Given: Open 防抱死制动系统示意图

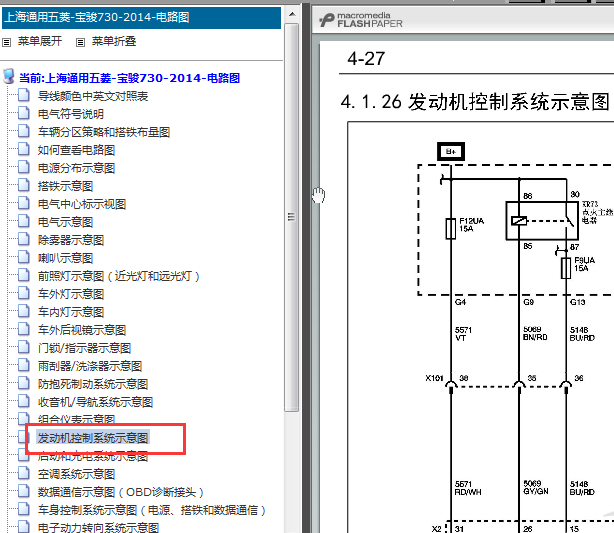Looking at the screenshot, I should 93,384.
